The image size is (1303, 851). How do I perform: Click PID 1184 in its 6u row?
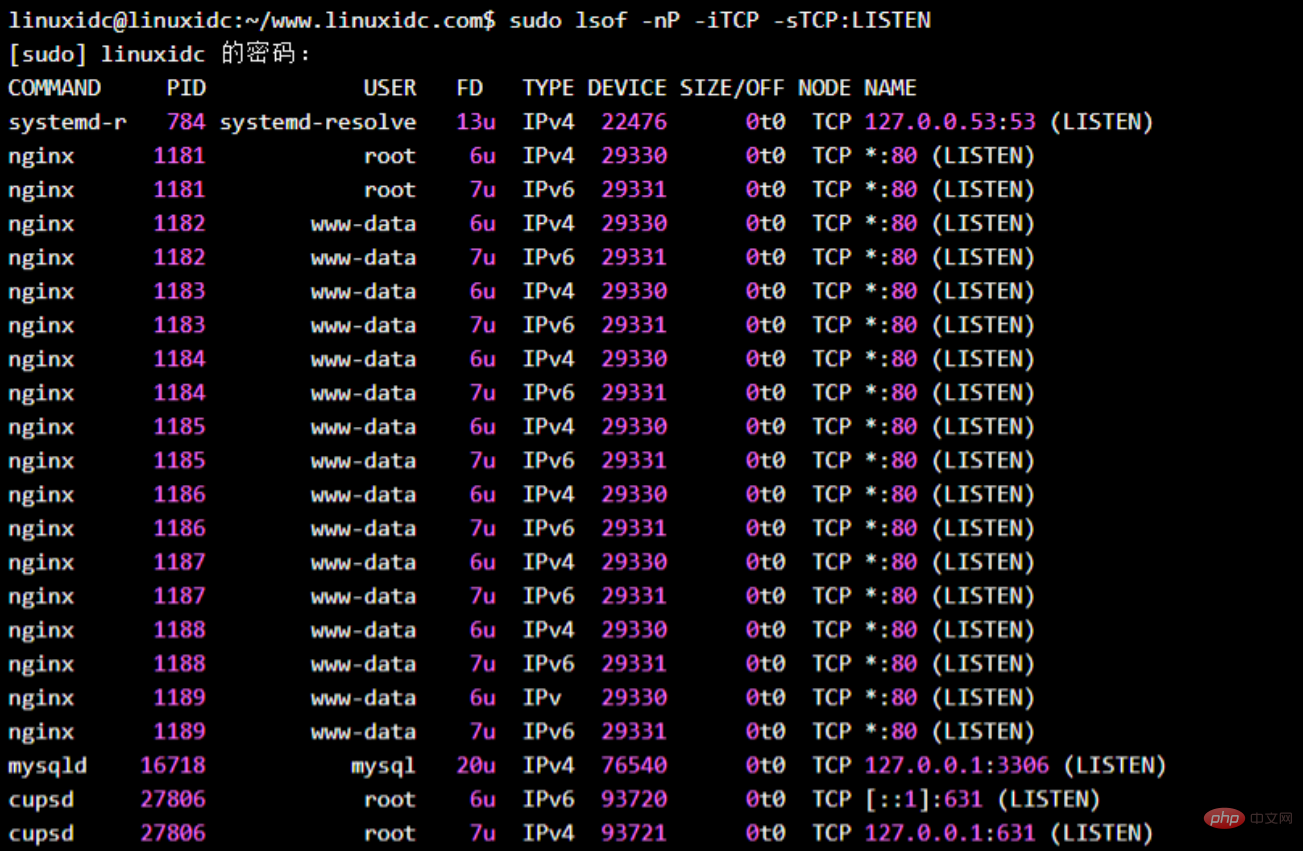[180, 359]
